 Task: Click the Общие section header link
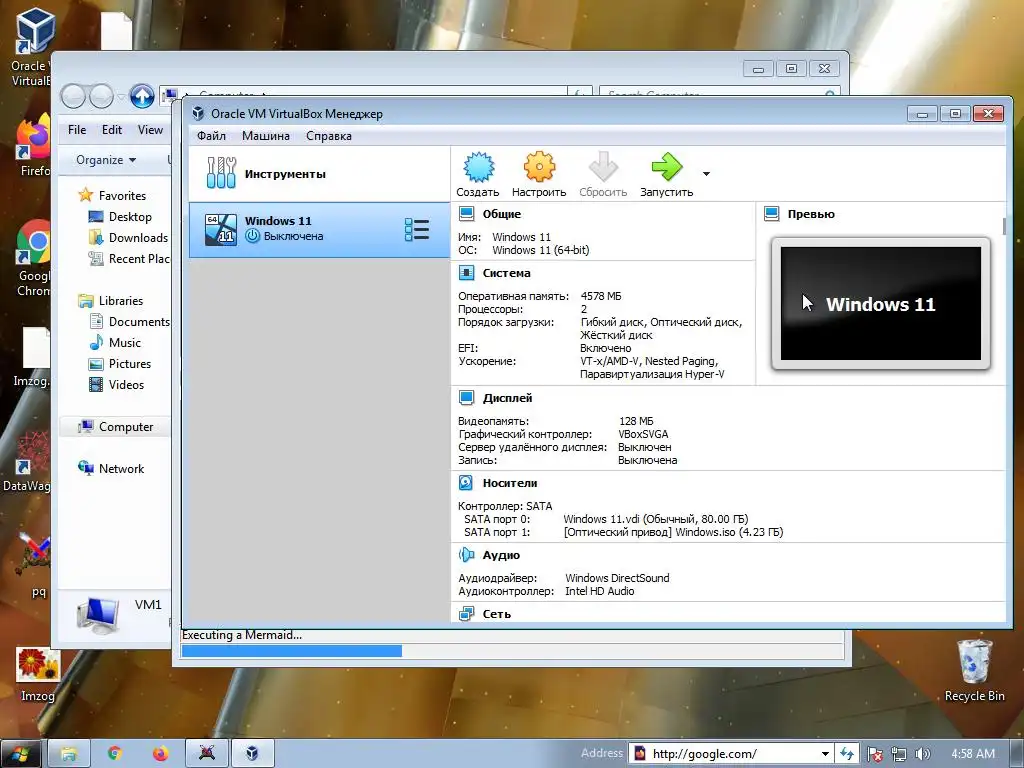tap(502, 214)
